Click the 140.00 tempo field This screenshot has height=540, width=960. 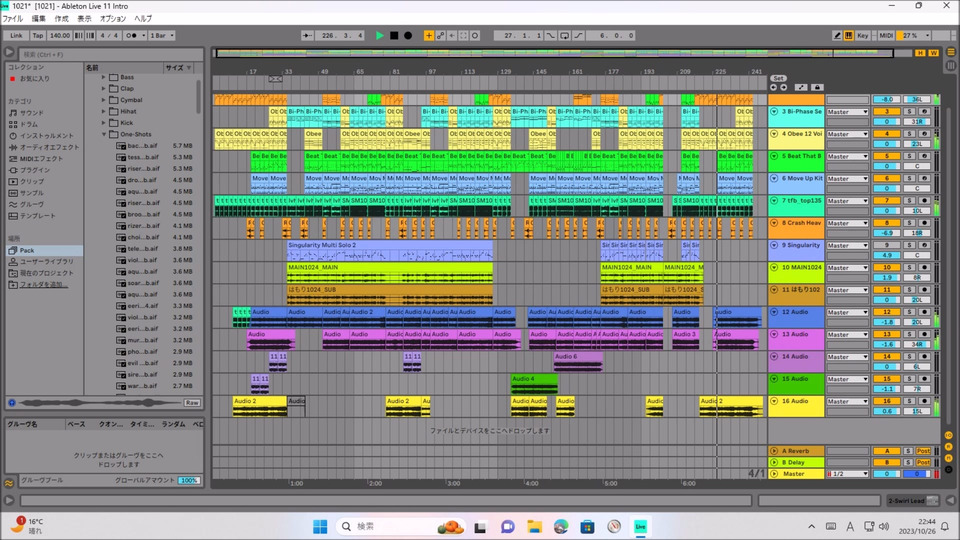tap(60, 35)
